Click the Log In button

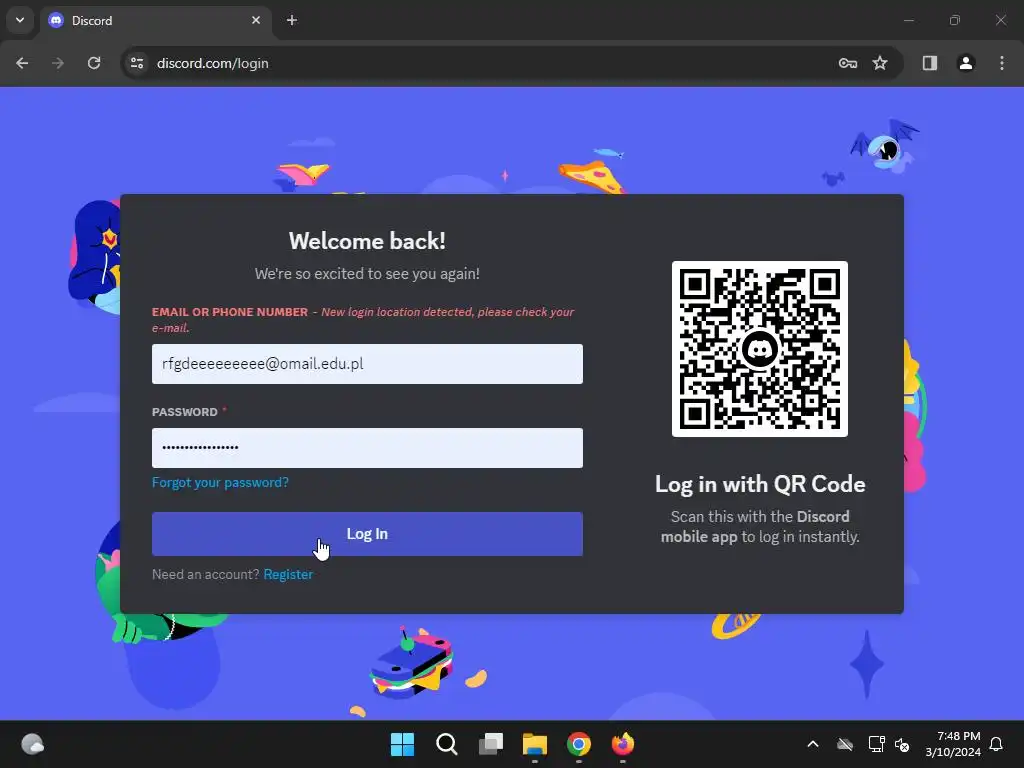367,534
